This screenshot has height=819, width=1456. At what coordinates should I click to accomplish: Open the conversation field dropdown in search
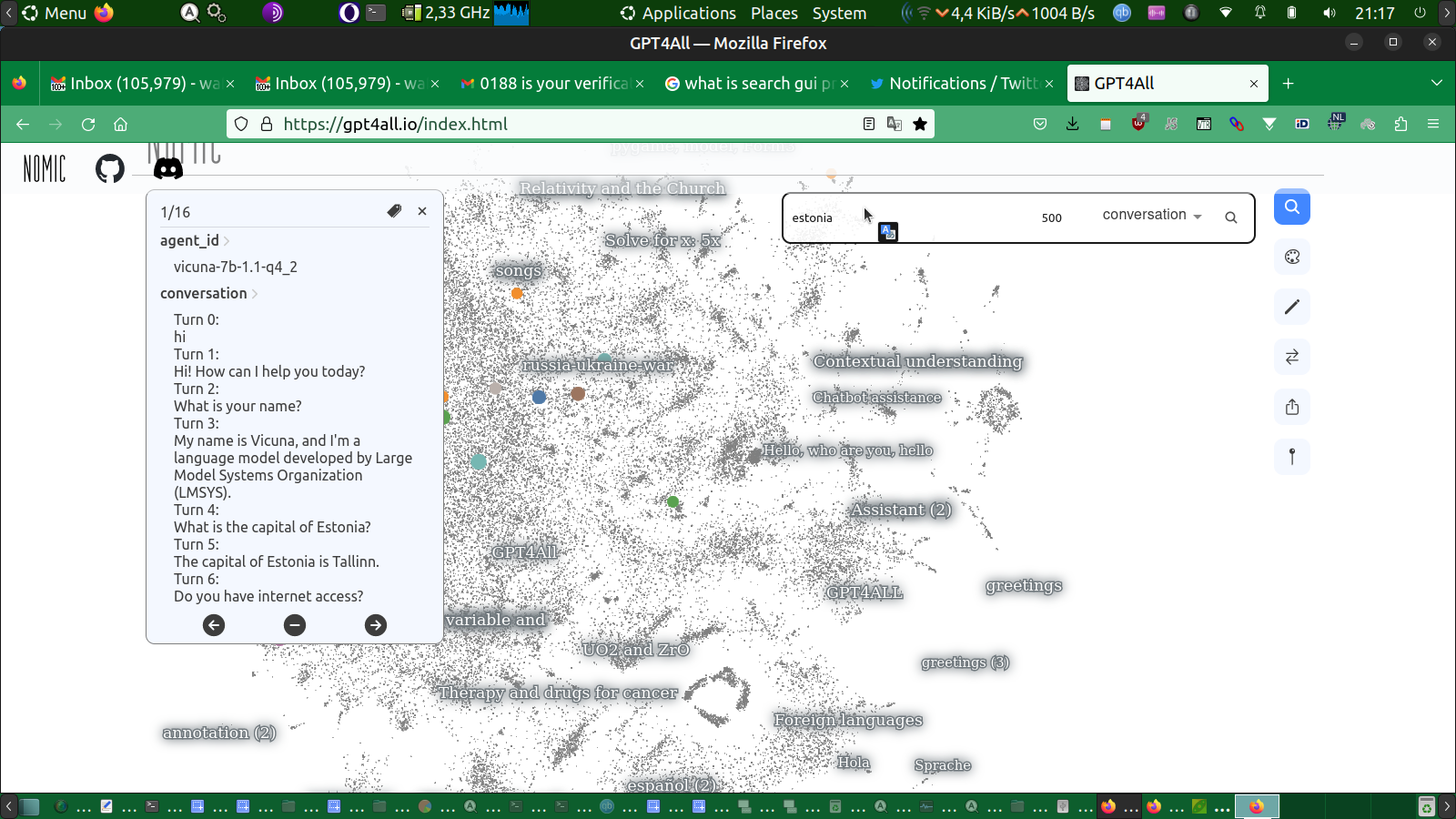point(1152,215)
